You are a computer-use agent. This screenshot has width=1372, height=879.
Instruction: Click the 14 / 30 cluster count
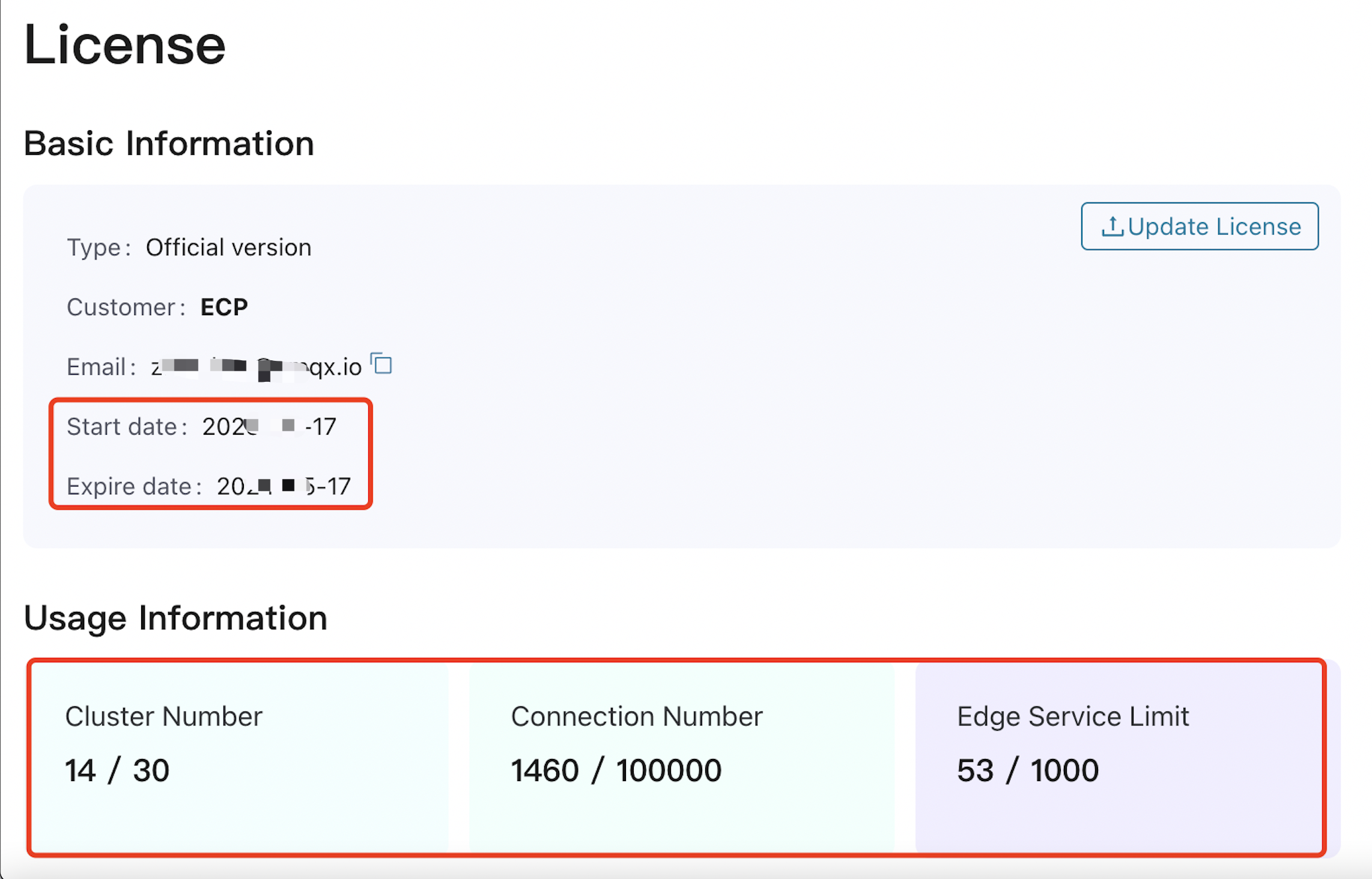117,770
